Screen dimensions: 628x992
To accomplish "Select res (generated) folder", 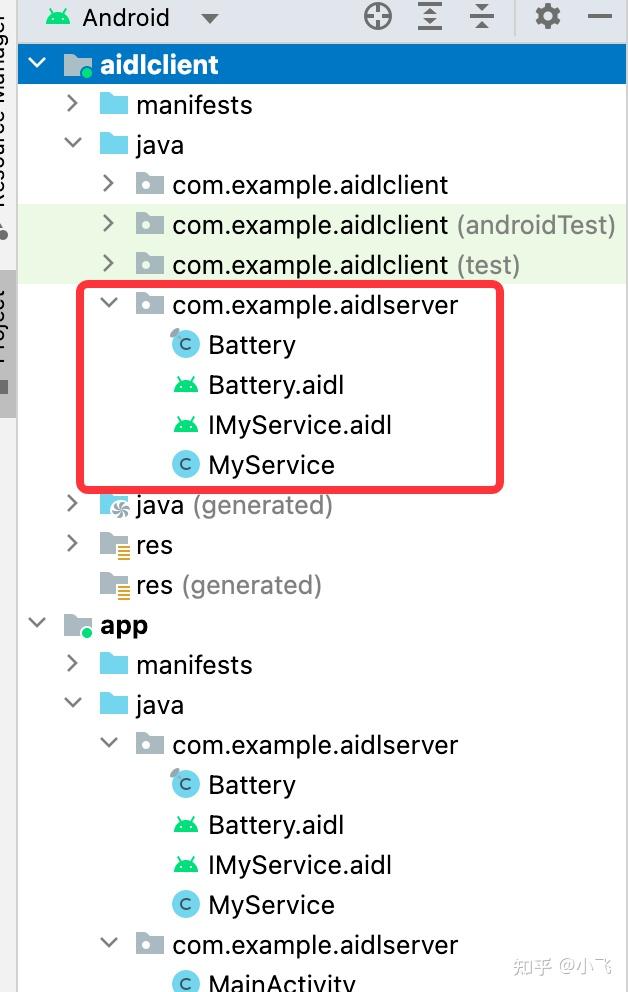I will 228,585.
